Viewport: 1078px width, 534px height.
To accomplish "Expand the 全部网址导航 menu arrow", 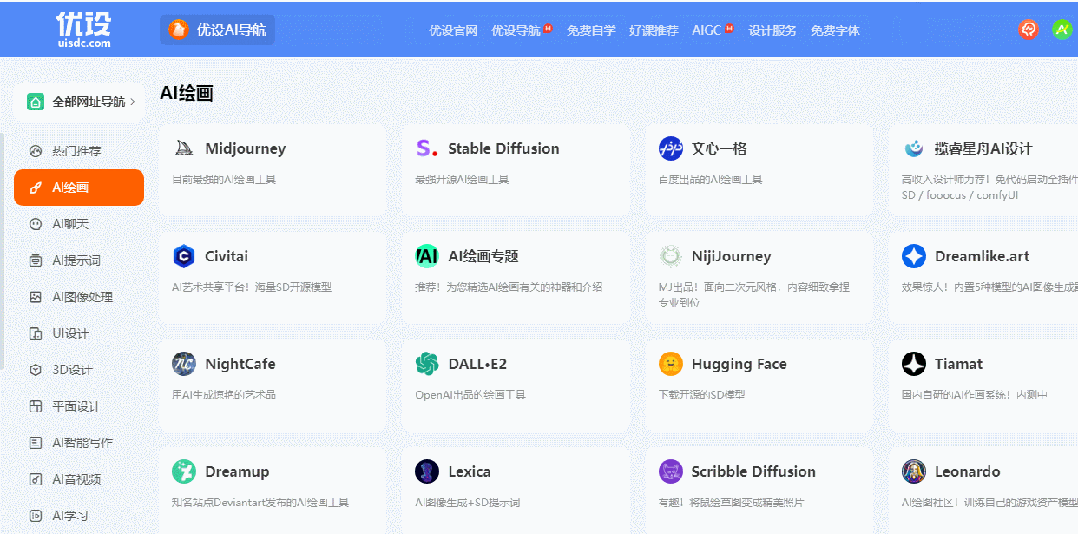I will tap(133, 102).
